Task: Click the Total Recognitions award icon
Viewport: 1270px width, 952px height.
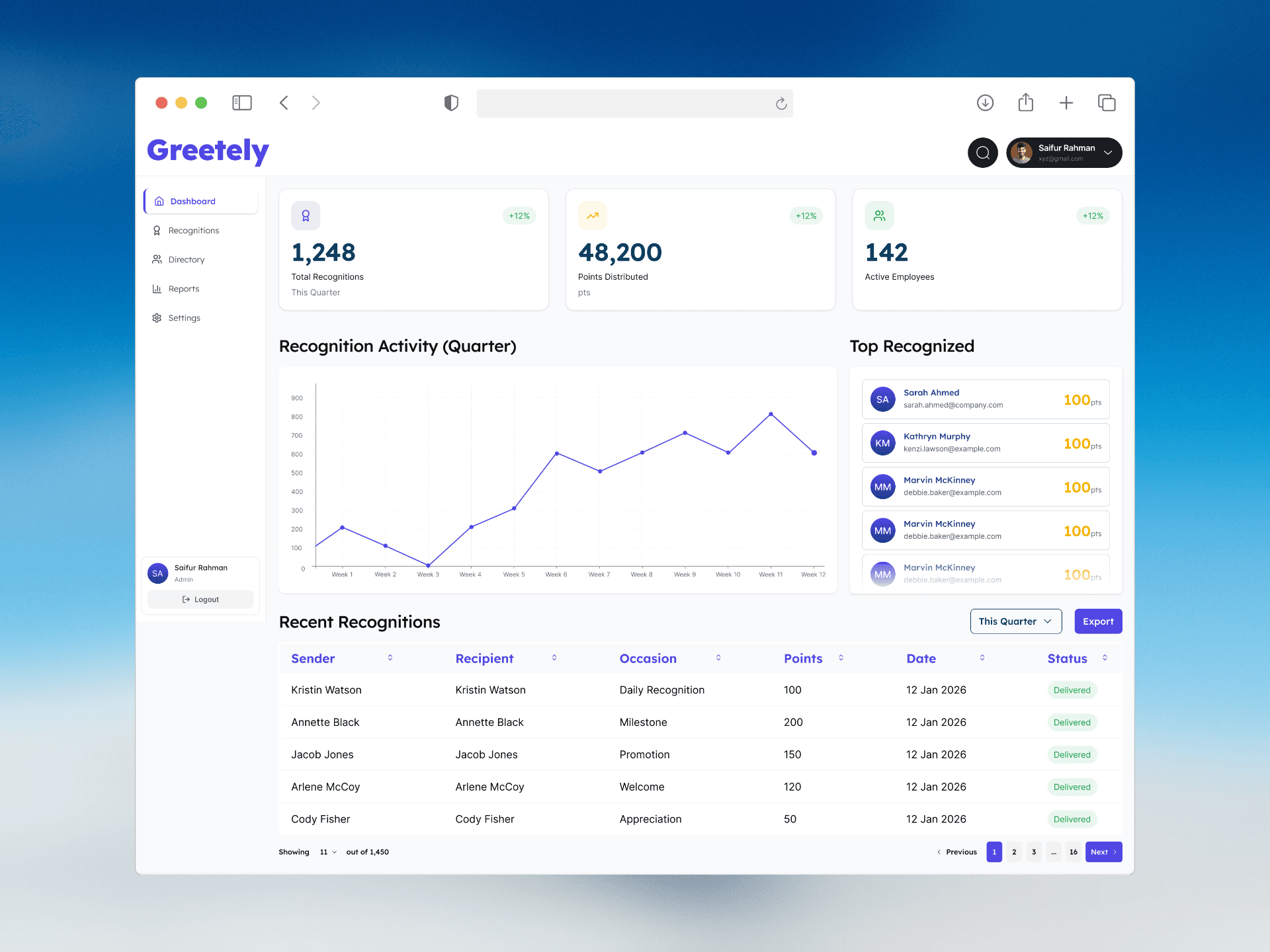Action: click(306, 216)
